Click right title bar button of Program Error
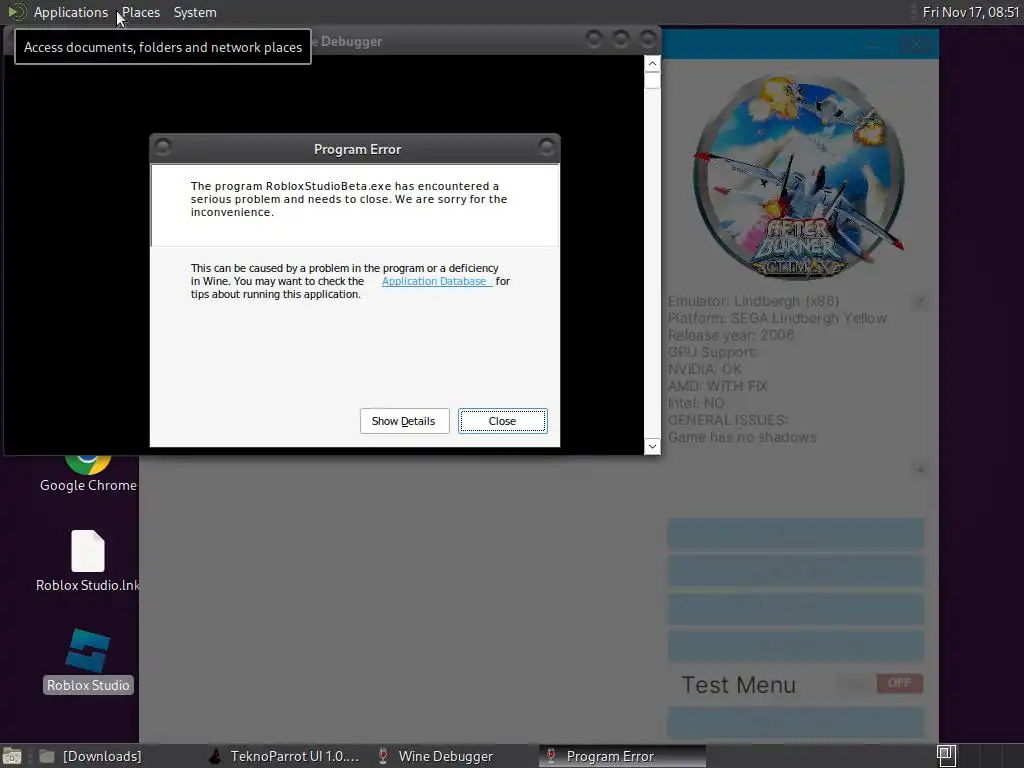 [x=547, y=147]
